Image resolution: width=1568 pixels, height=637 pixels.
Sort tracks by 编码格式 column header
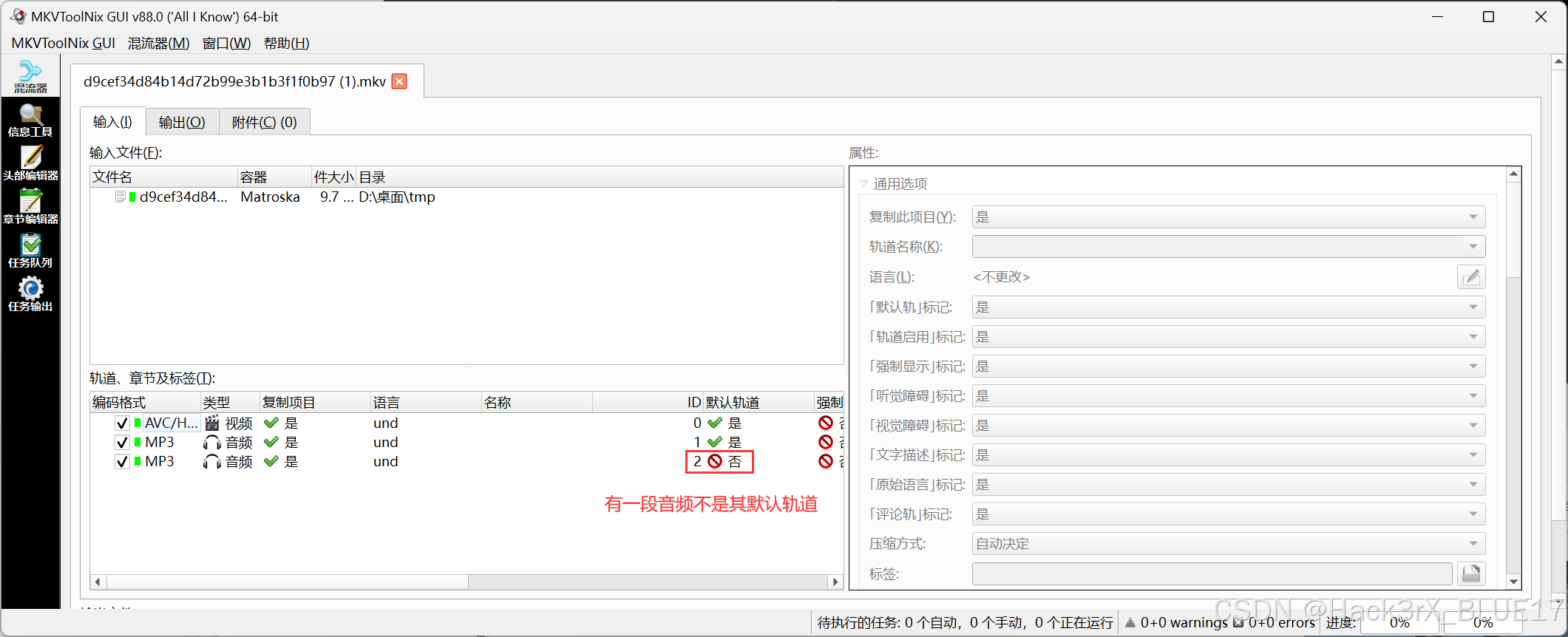pos(145,402)
